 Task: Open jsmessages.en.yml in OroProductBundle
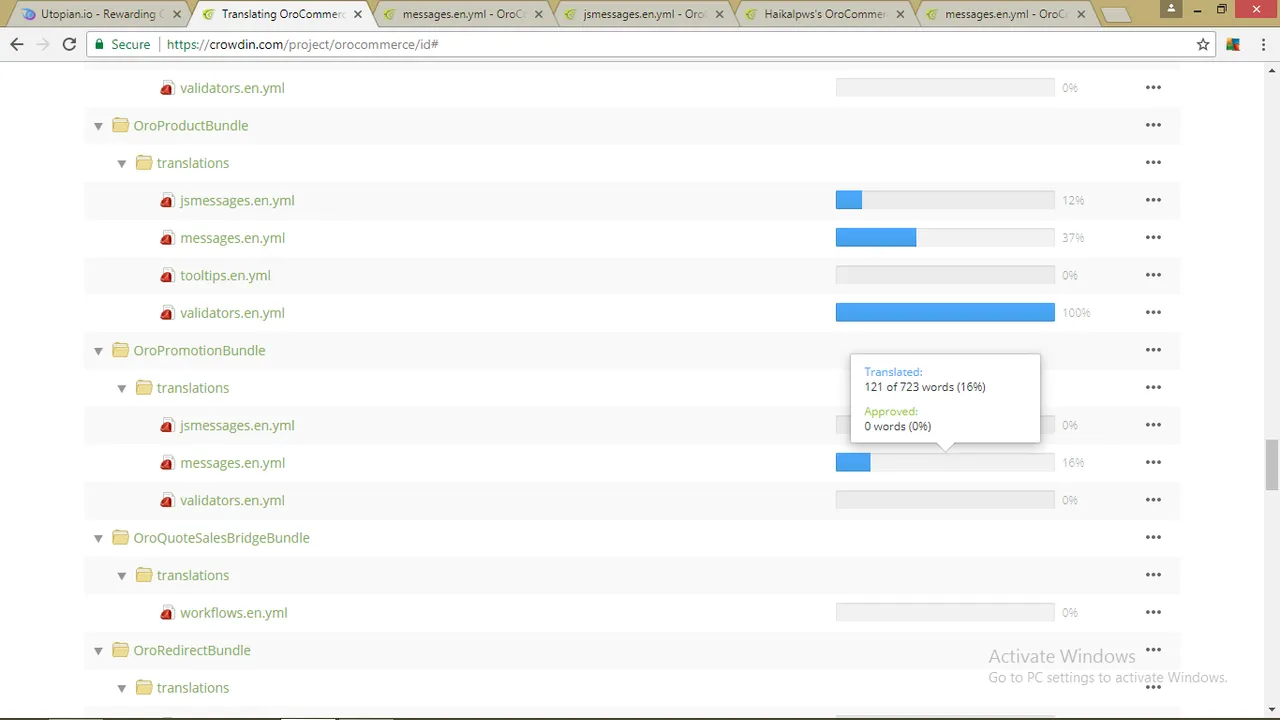click(x=237, y=200)
